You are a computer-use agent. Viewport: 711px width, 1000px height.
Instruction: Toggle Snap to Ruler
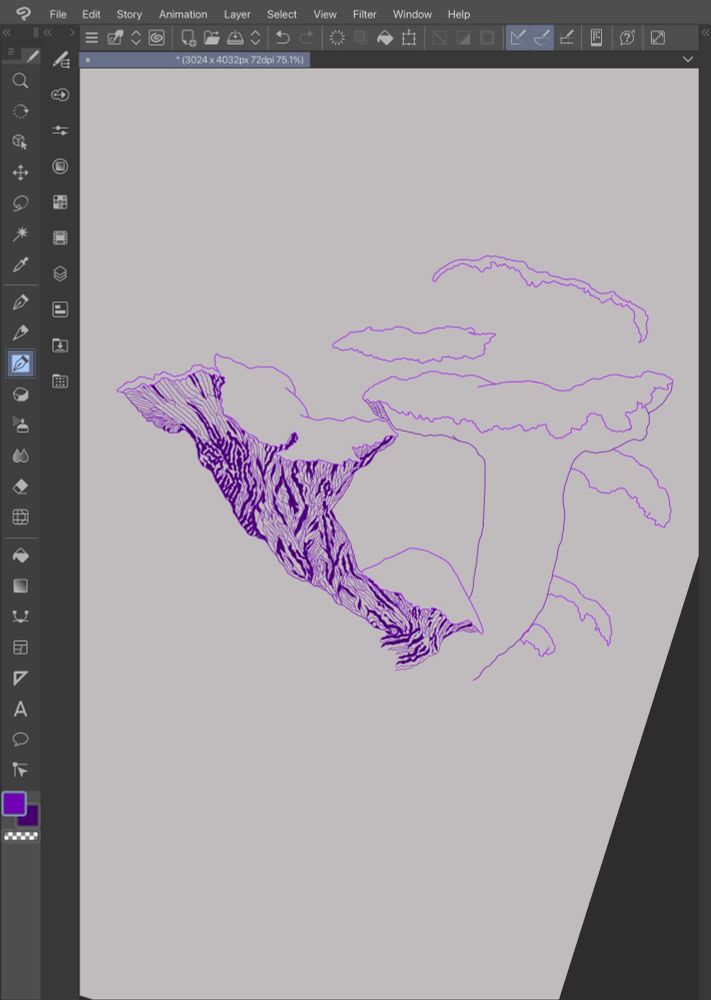click(x=518, y=38)
